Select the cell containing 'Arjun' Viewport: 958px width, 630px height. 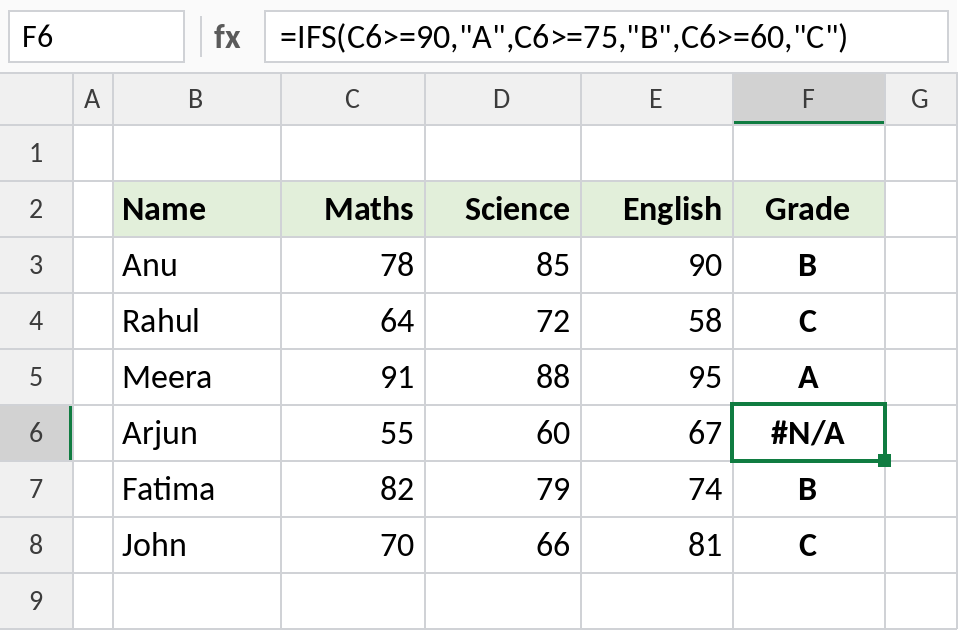coord(197,433)
